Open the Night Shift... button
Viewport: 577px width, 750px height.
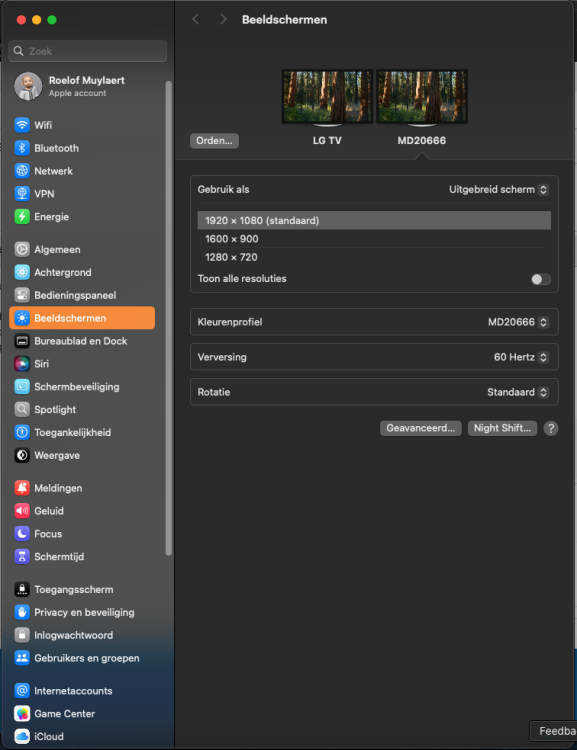point(502,428)
